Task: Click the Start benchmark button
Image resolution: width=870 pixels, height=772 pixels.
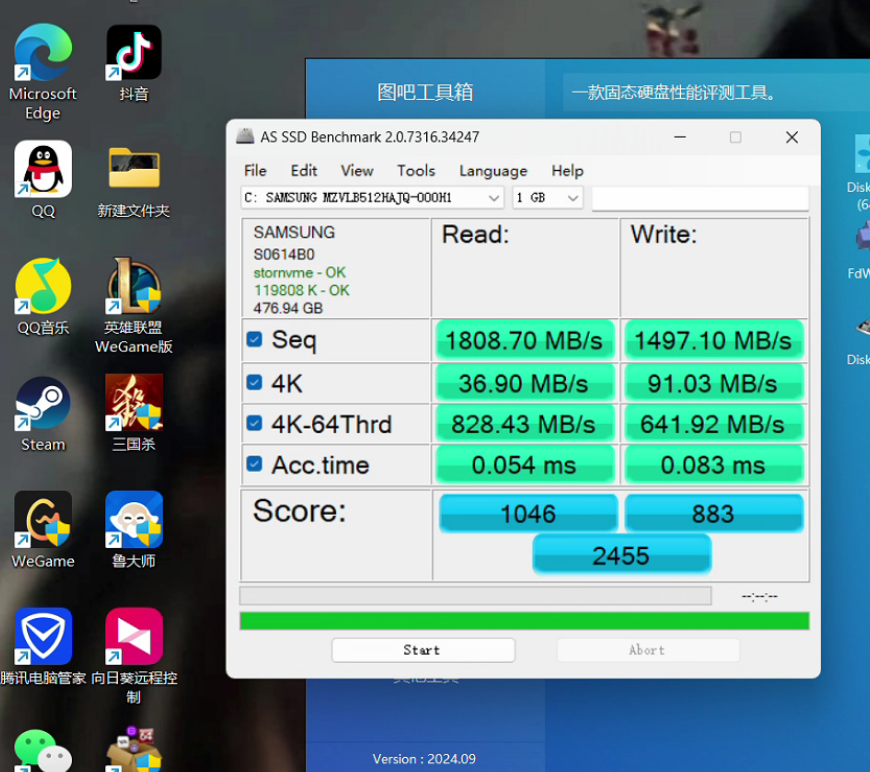Action: [423, 650]
